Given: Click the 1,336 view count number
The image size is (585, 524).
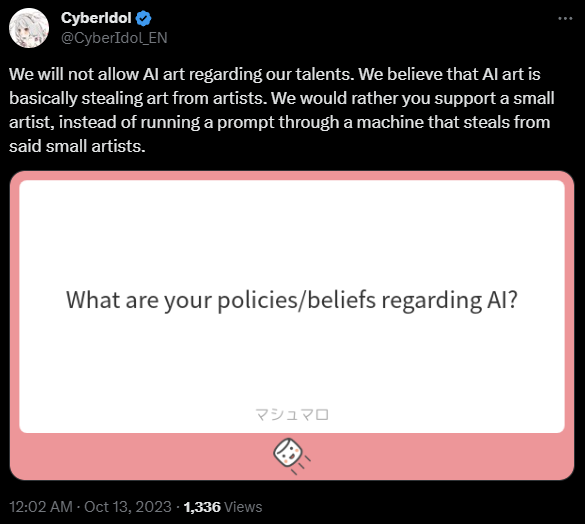Looking at the screenshot, I should click(202, 507).
